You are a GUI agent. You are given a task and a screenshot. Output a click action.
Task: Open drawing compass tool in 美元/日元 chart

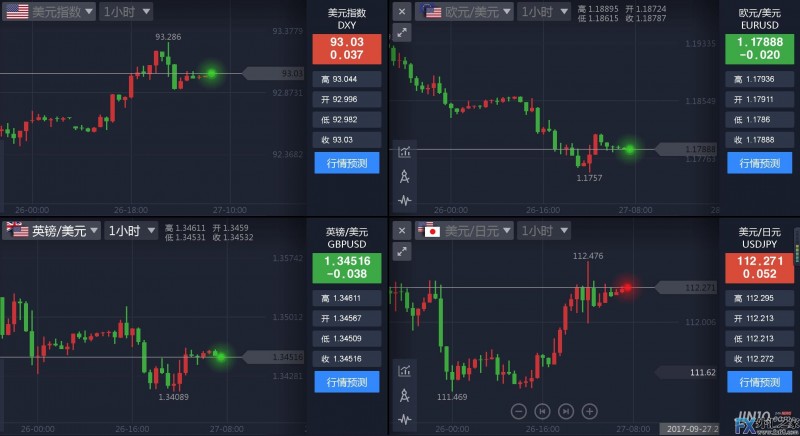(x=404, y=394)
